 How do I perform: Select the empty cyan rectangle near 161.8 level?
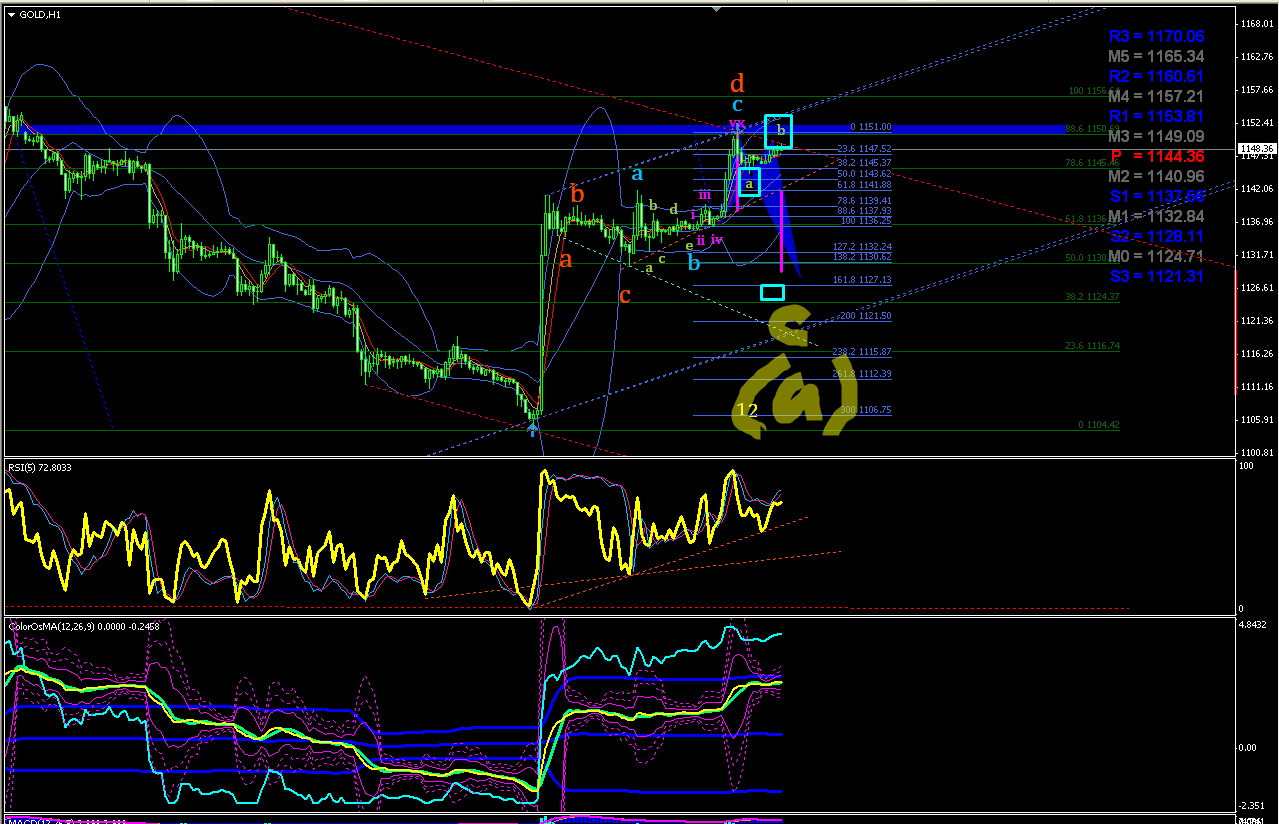coord(772,292)
